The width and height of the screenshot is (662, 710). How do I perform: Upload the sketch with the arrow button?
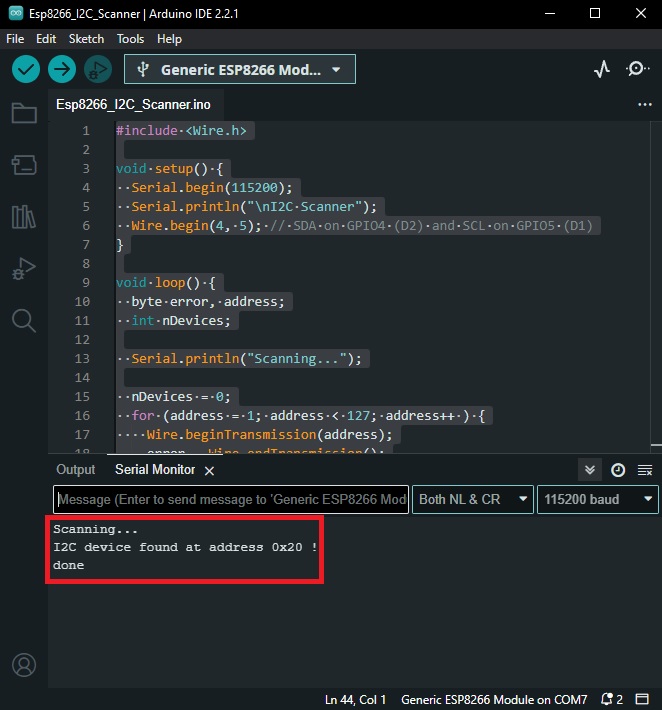(x=62, y=69)
